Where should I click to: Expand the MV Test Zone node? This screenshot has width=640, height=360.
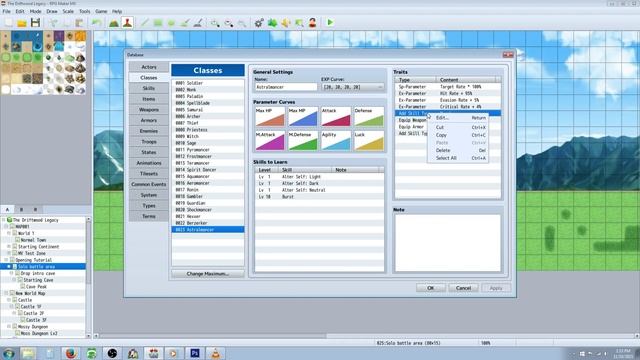9,253
